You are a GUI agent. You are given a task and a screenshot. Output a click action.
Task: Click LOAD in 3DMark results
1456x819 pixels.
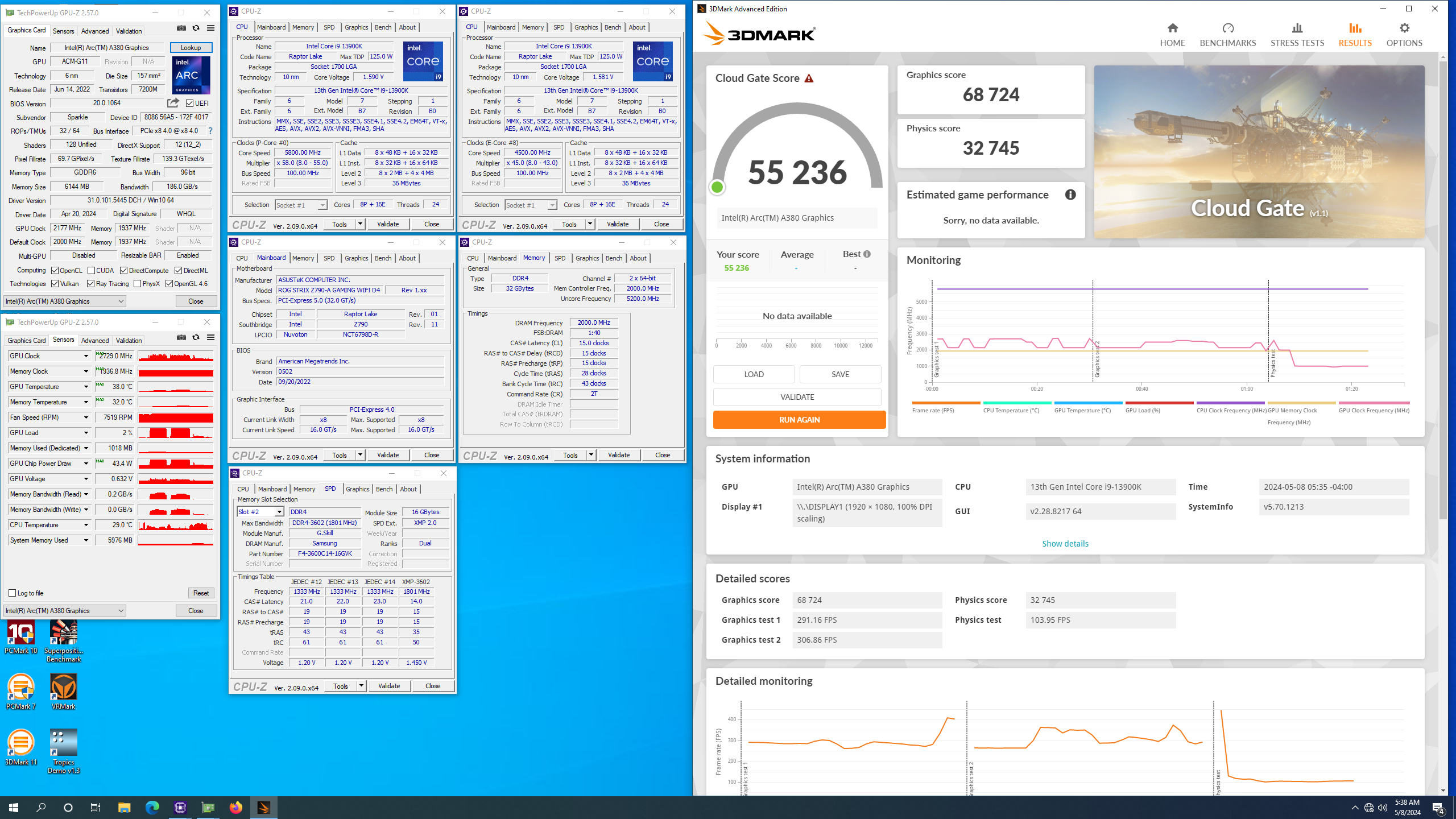pyautogui.click(x=754, y=374)
